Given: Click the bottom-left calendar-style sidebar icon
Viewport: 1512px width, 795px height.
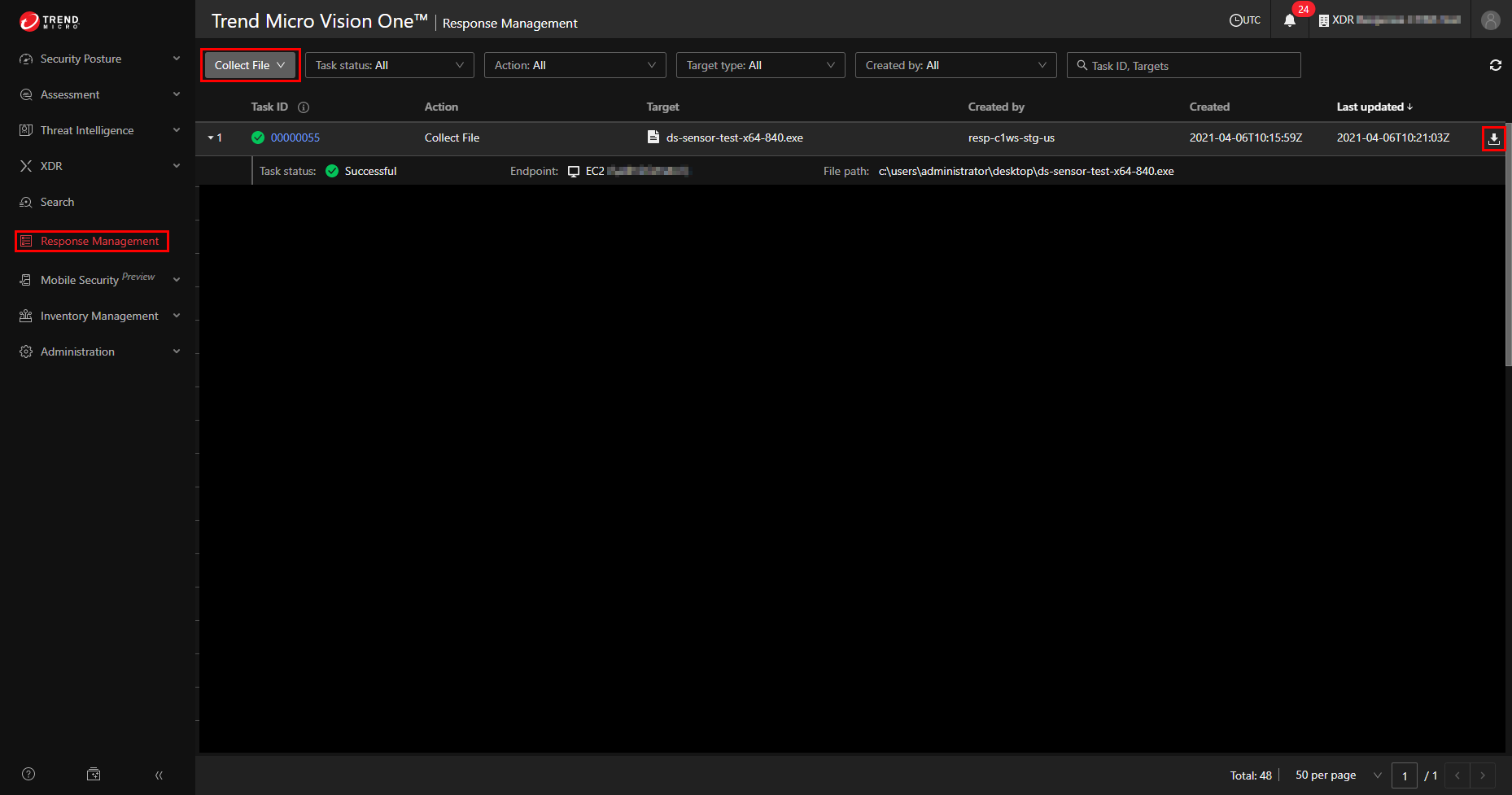Looking at the screenshot, I should (x=94, y=774).
